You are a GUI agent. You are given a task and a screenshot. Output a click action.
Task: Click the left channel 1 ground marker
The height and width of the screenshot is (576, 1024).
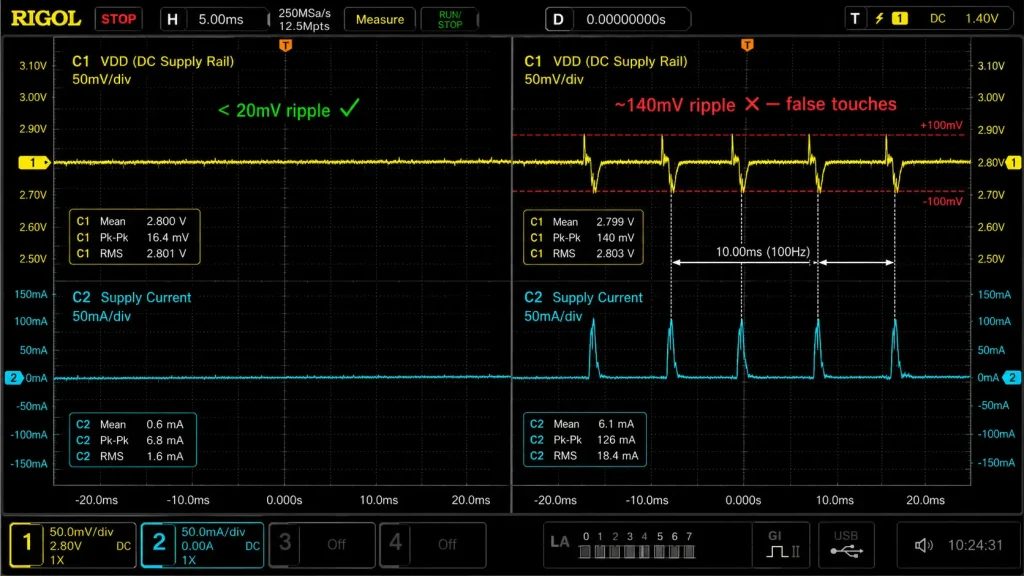pyautogui.click(x=34, y=163)
